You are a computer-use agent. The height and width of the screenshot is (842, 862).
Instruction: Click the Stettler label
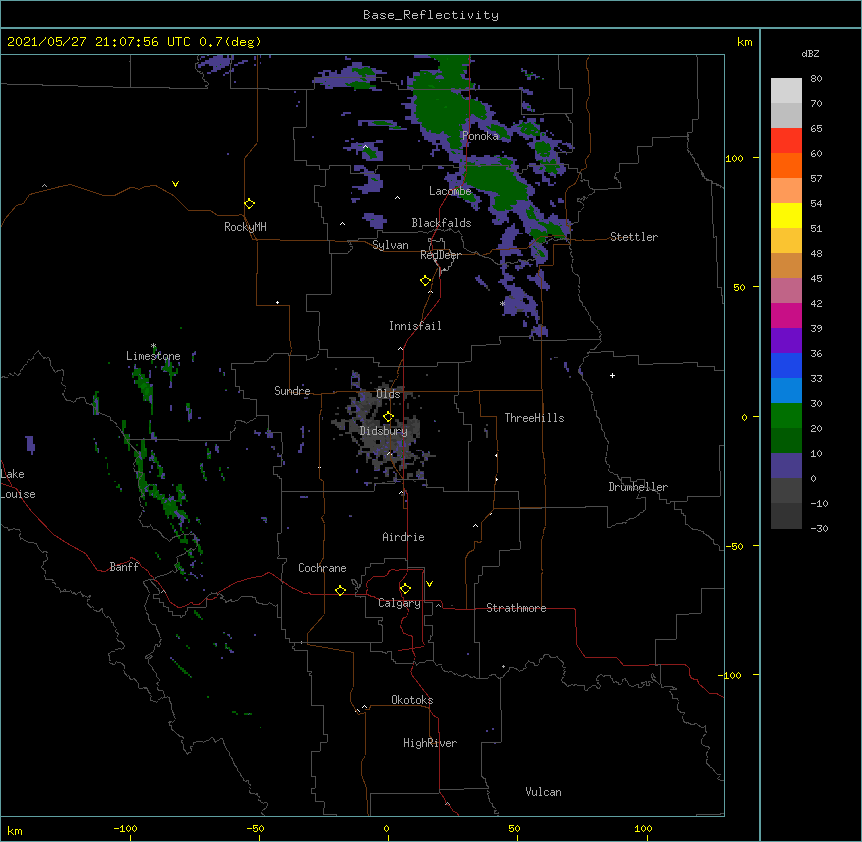click(634, 237)
